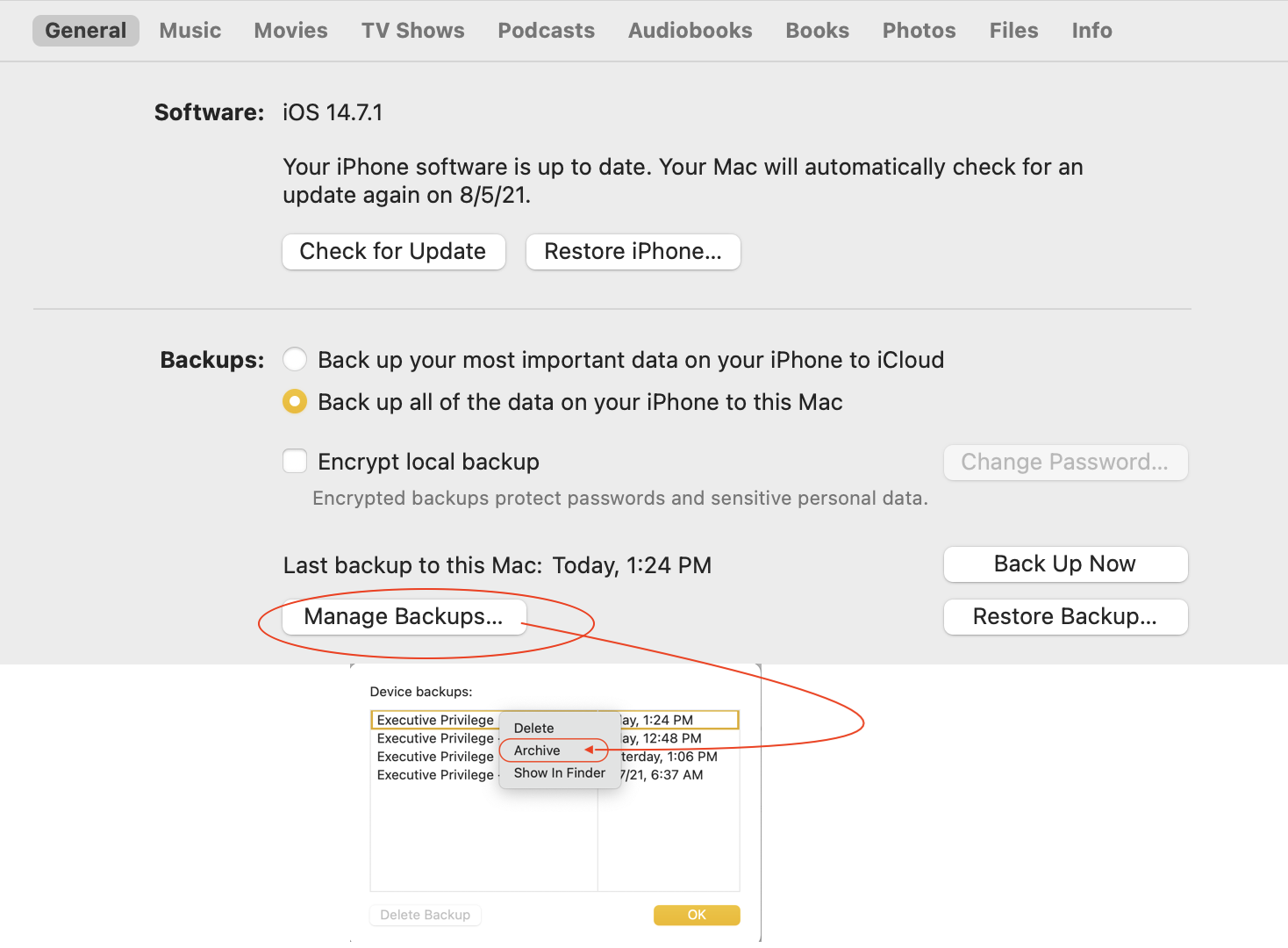Choose Delete from the context menu
This screenshot has width=1288, height=948.
coord(560,729)
